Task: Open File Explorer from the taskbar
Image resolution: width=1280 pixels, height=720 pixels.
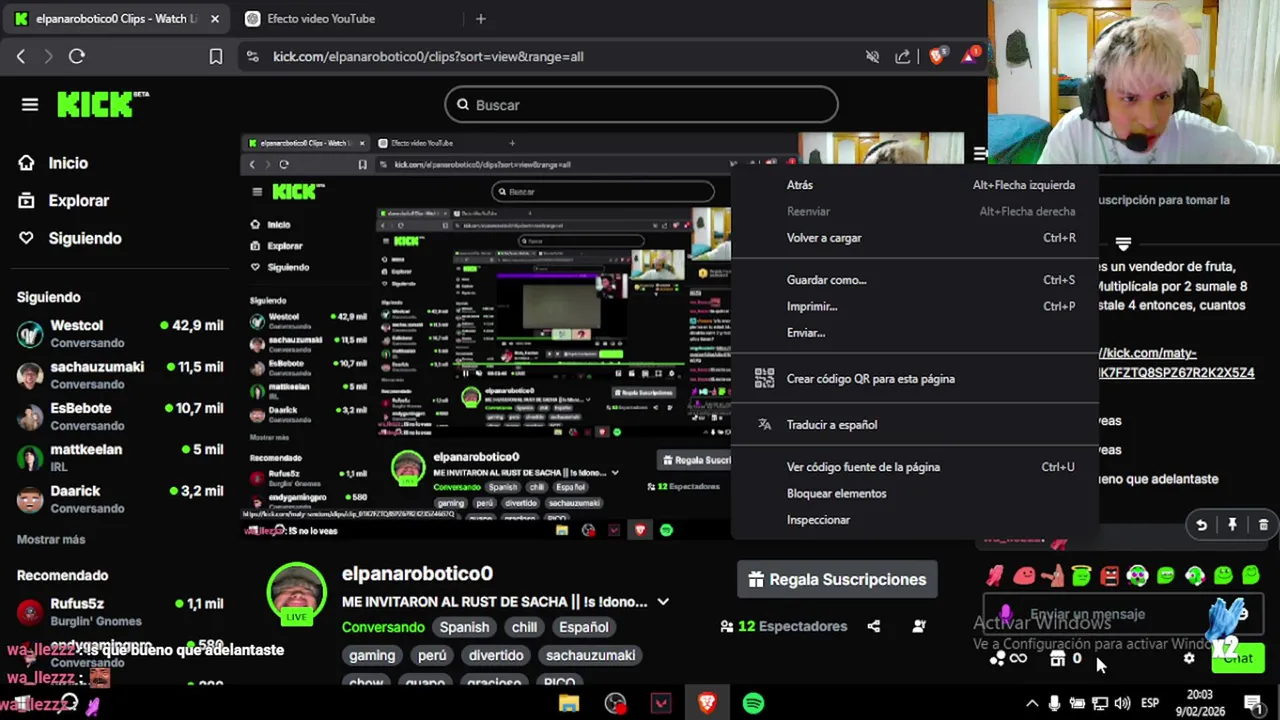Action: [568, 704]
